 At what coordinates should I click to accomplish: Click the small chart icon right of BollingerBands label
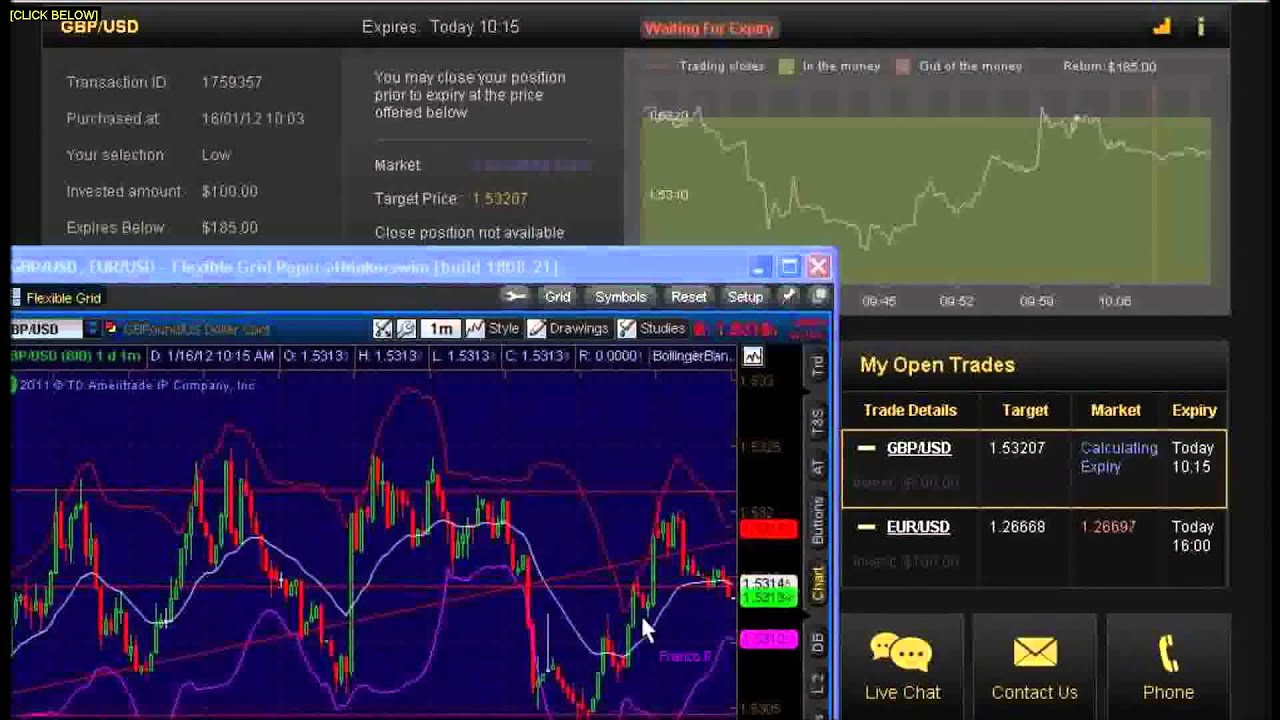[752, 356]
